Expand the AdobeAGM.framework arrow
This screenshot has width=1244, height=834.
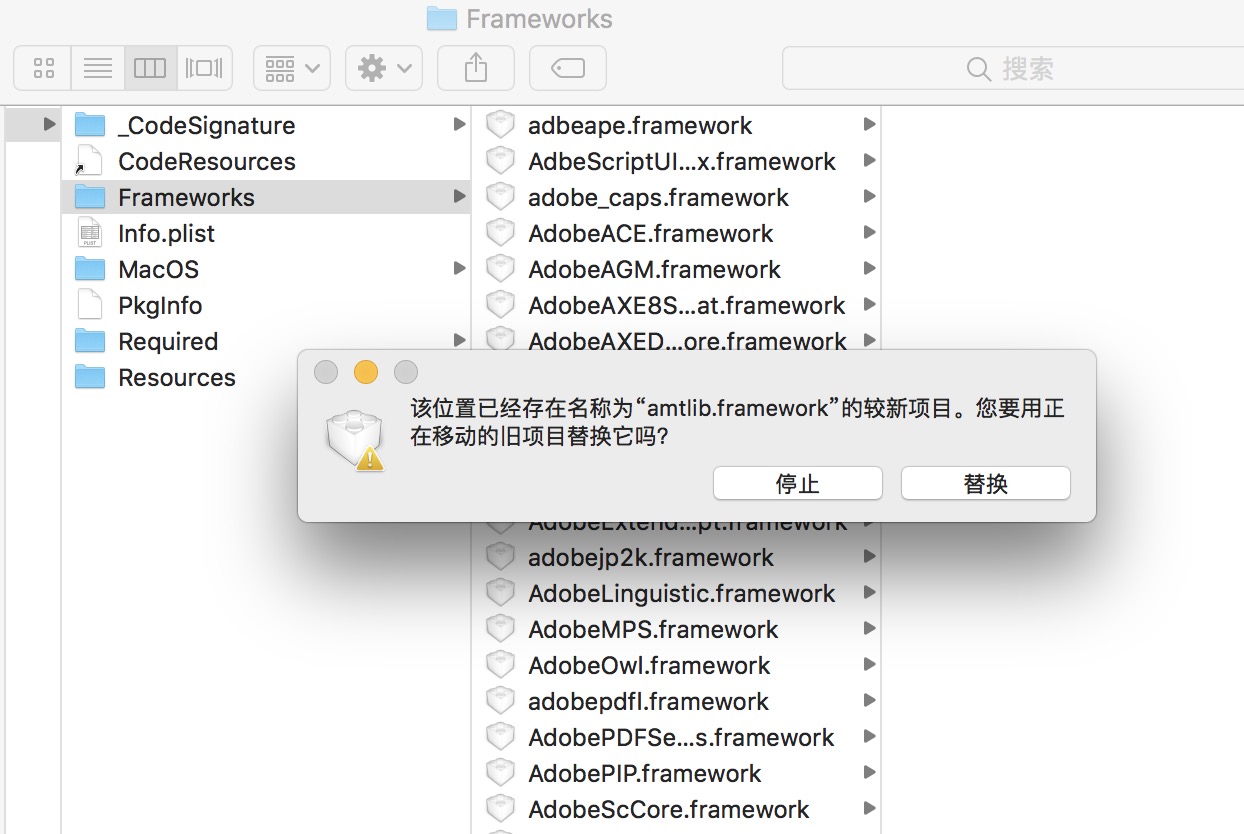tap(869, 268)
